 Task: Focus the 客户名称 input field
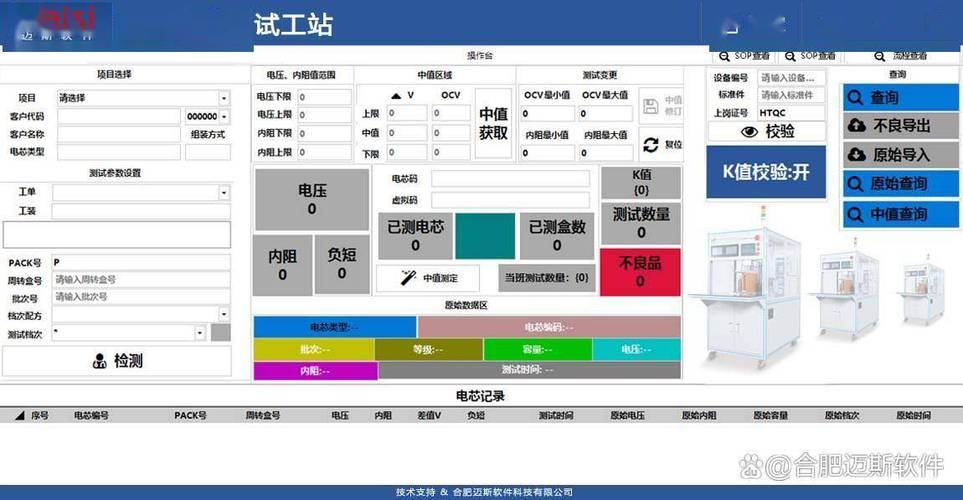click(119, 134)
